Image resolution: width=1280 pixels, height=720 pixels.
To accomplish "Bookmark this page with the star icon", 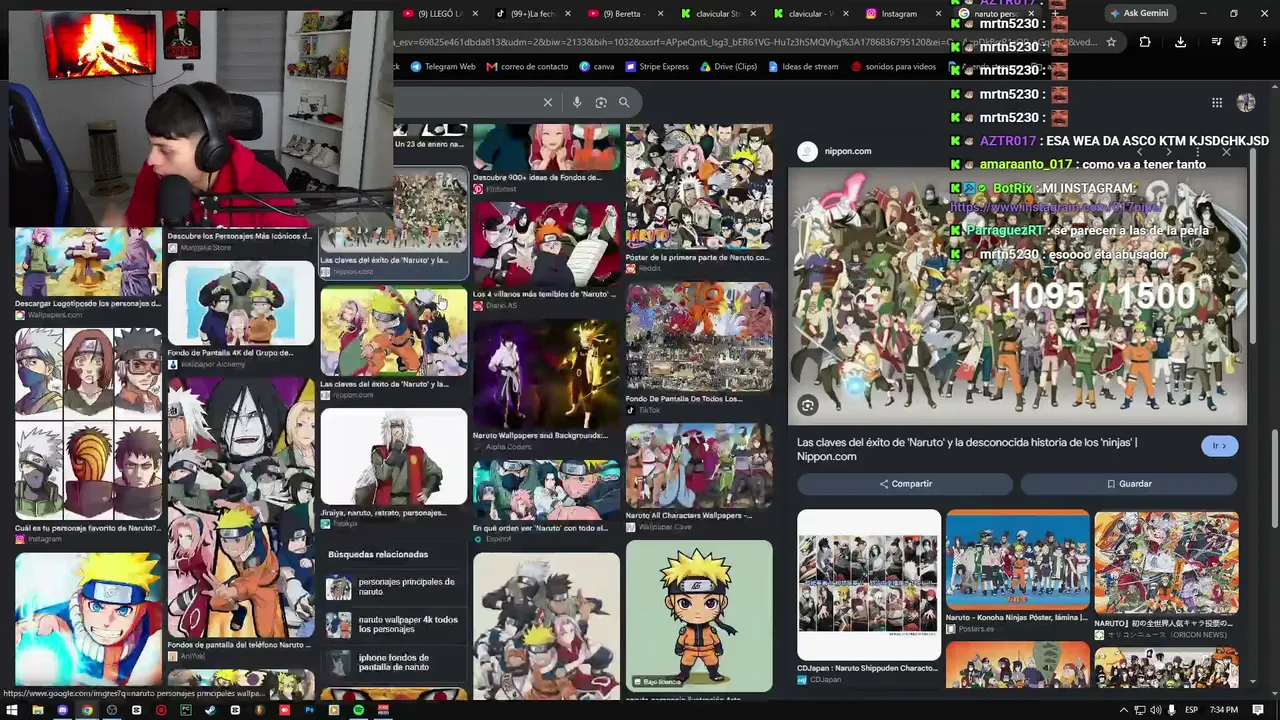I will point(1111,42).
